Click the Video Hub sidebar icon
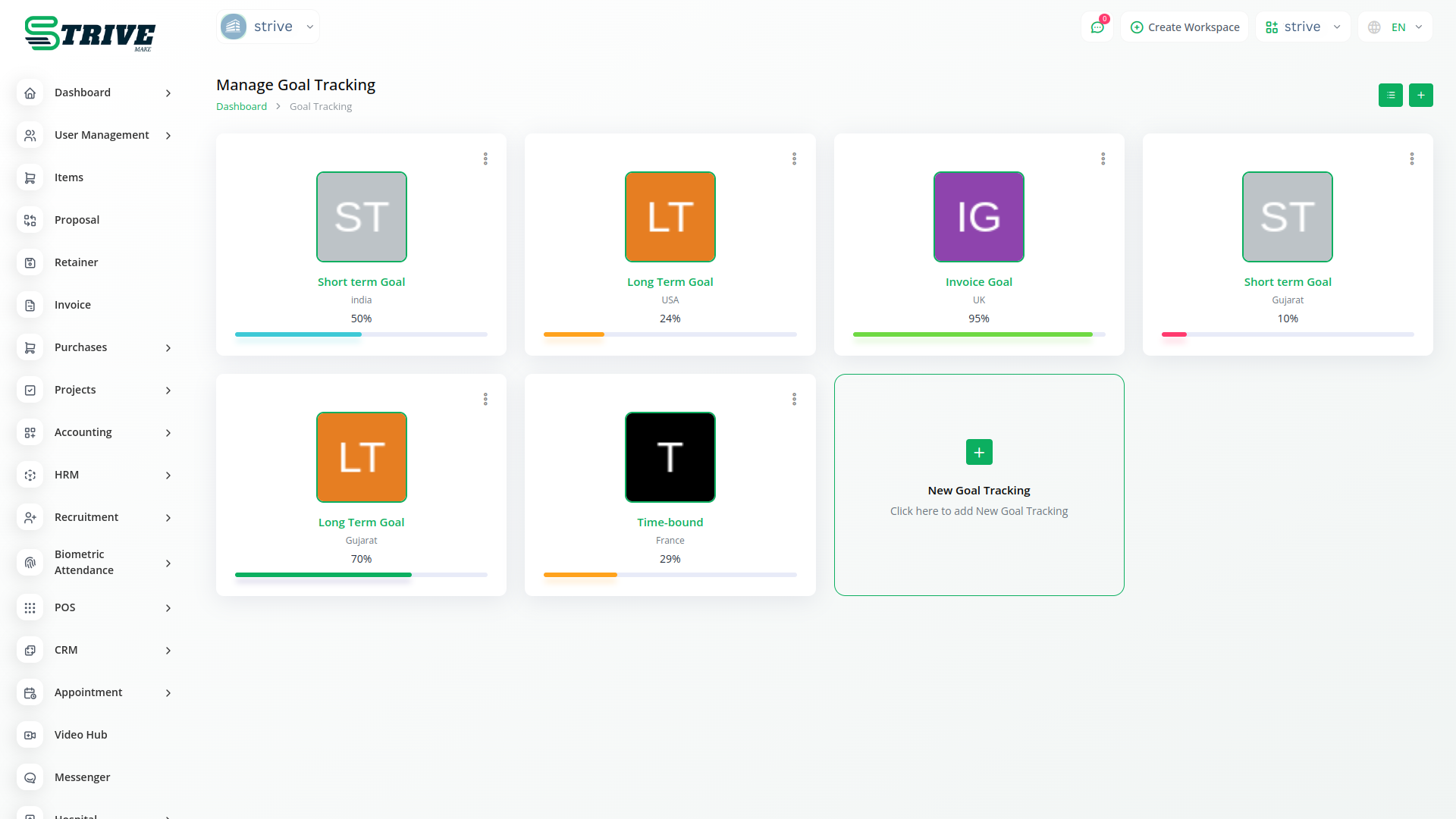 click(x=30, y=735)
